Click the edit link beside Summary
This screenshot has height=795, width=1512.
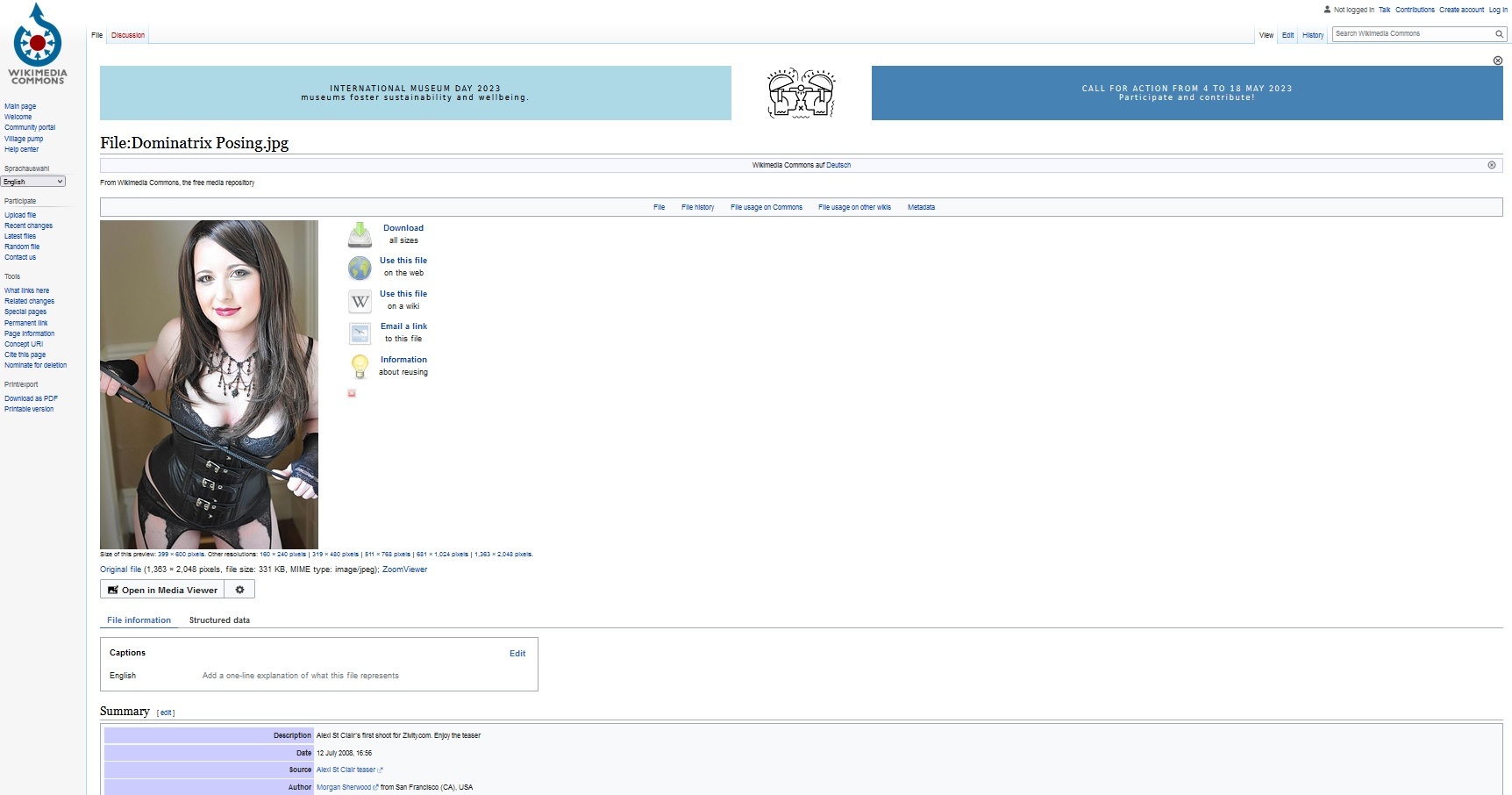(166, 713)
